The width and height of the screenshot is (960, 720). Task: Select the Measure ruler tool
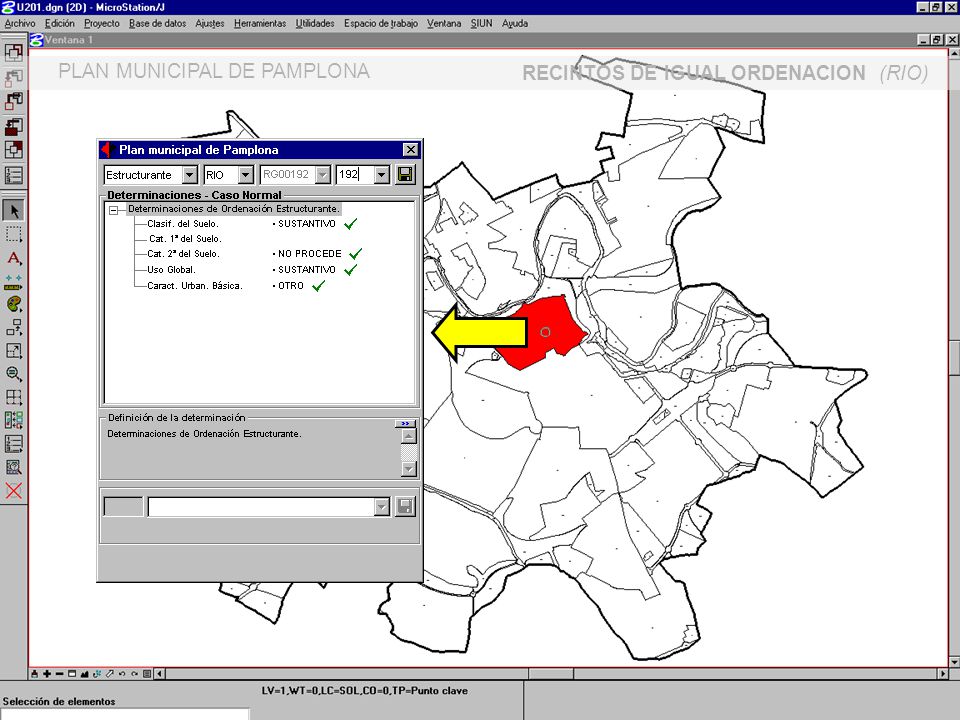13,282
